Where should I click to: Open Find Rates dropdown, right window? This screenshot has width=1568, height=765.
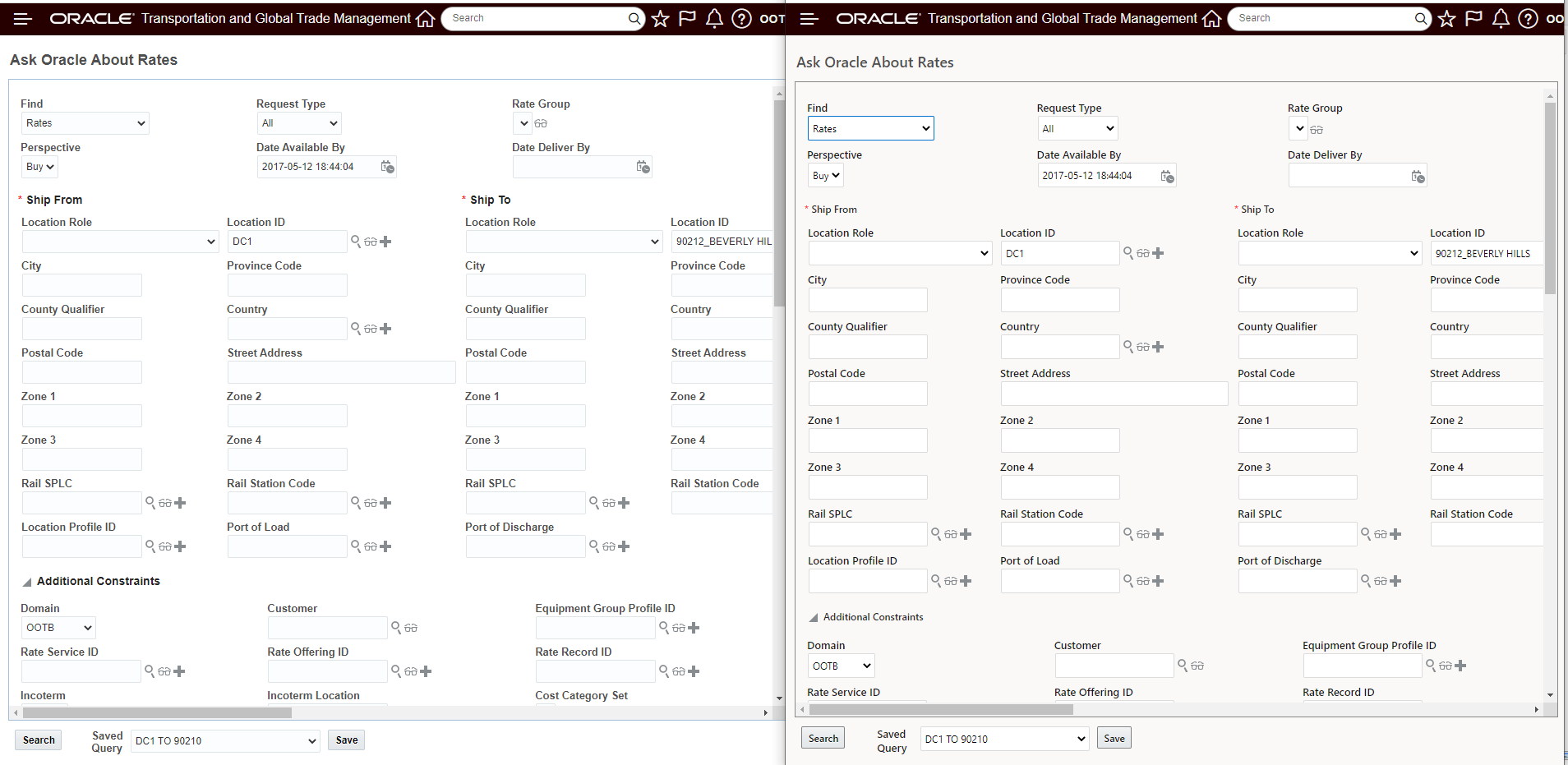871,128
